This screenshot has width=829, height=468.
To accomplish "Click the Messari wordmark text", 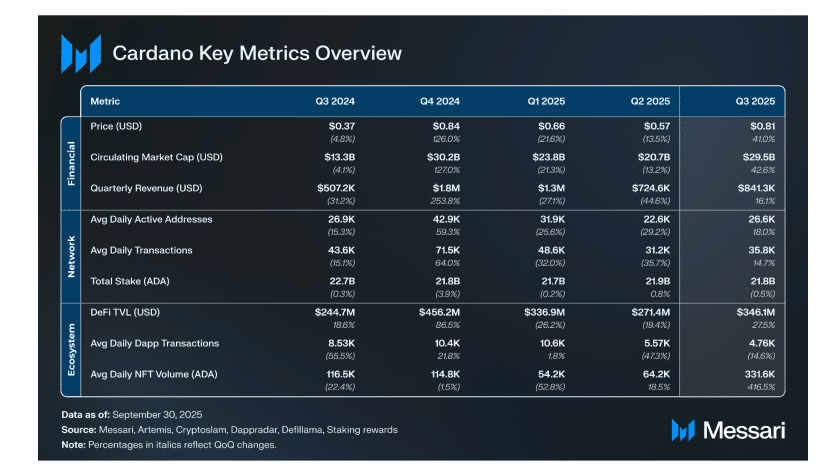I will (745, 430).
